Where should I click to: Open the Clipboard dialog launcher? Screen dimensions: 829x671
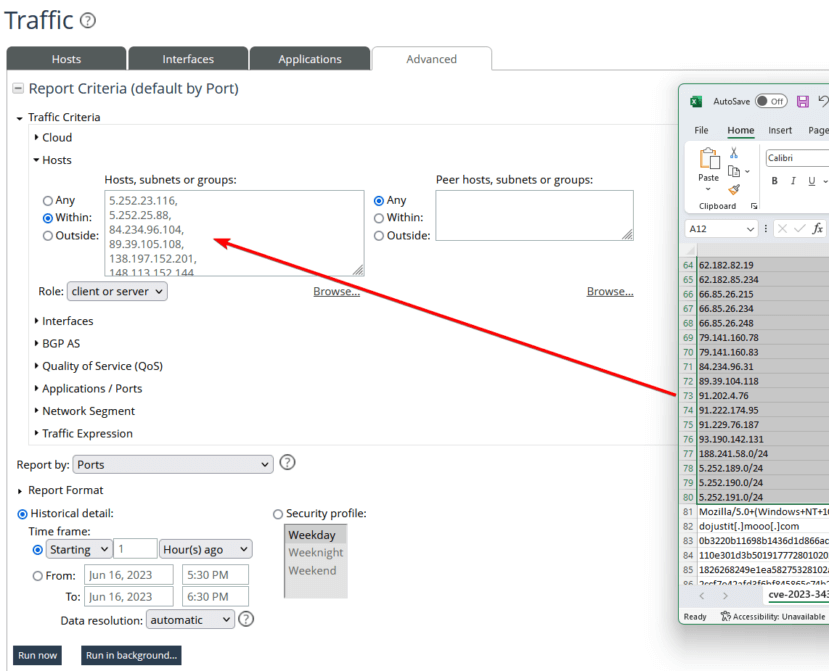pos(754,206)
